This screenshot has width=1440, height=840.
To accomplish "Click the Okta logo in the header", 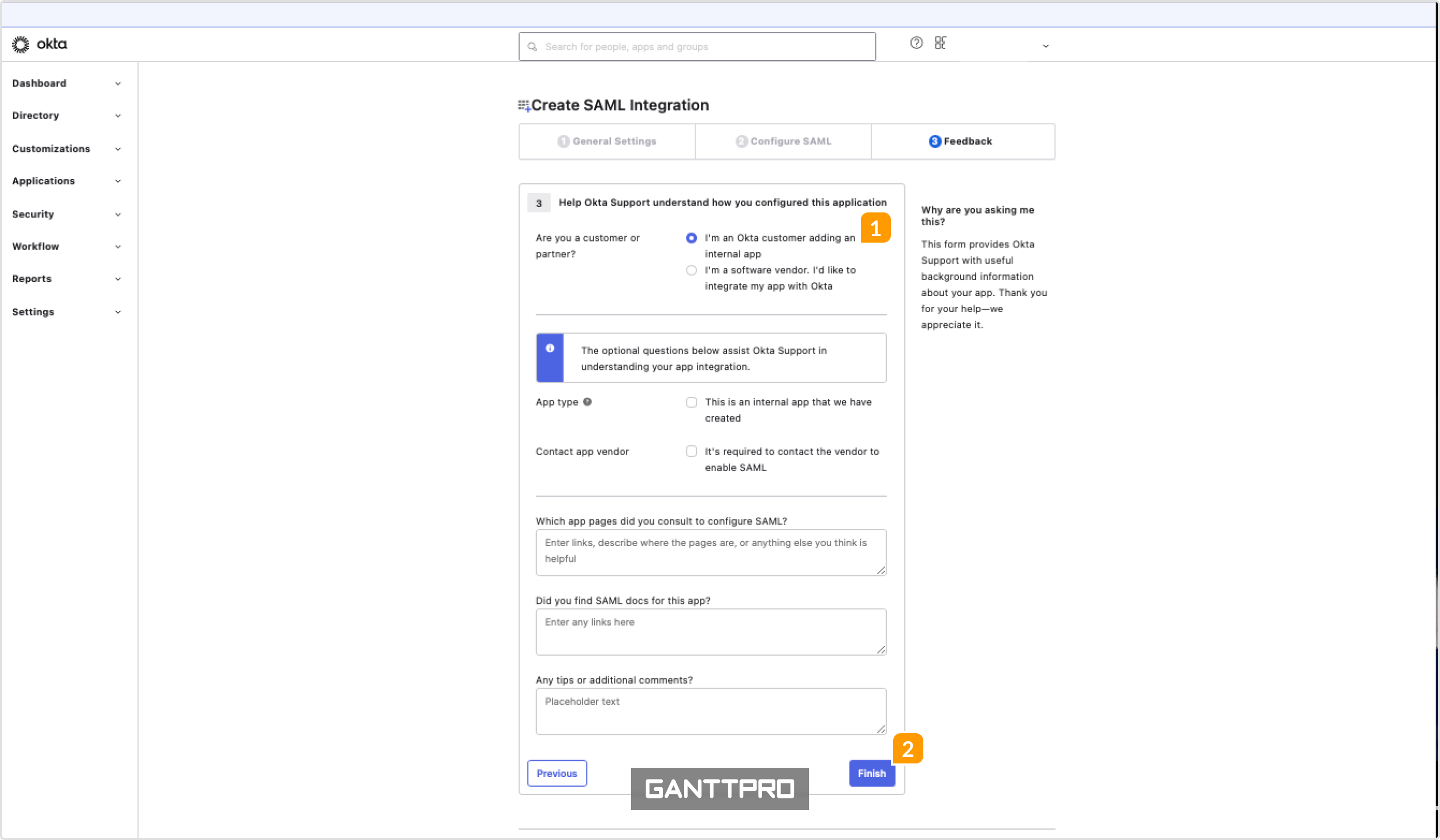I will [x=39, y=44].
